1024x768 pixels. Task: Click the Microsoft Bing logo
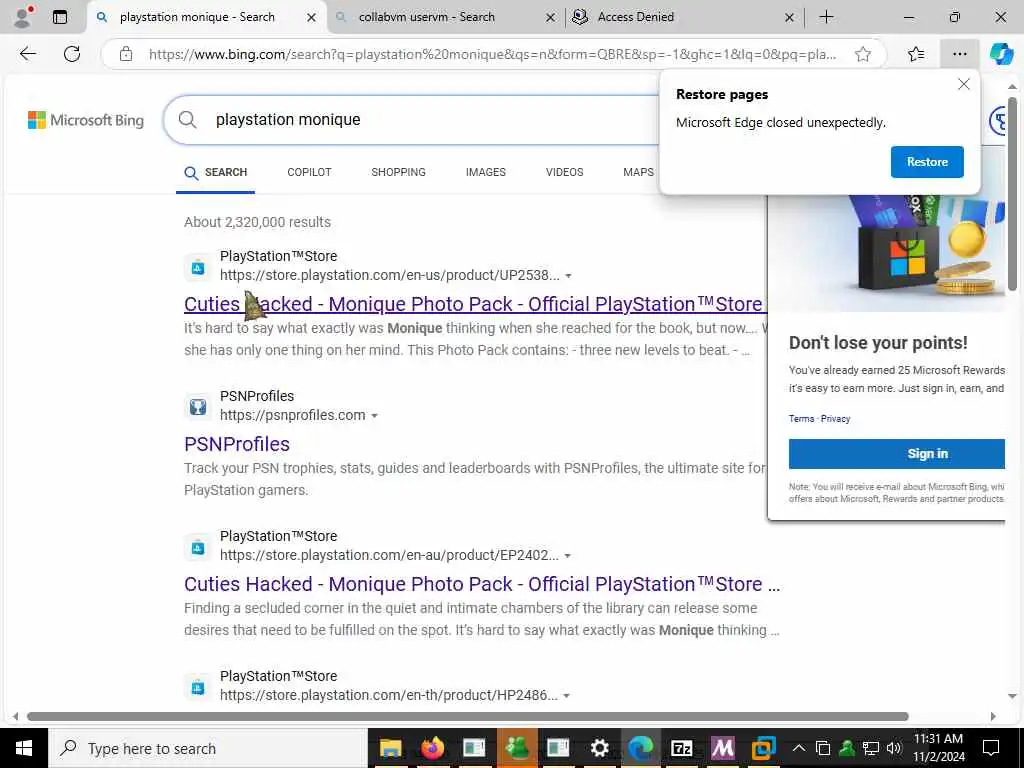pos(86,120)
